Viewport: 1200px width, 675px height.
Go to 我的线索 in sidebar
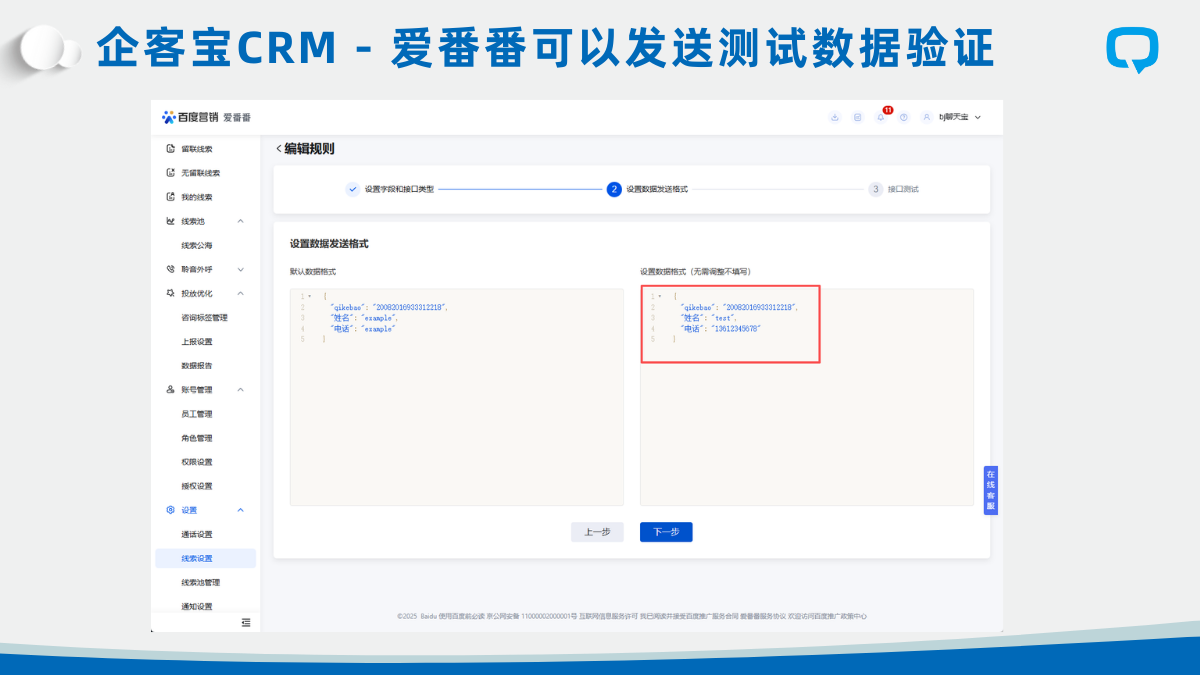pyautogui.click(x=196, y=197)
